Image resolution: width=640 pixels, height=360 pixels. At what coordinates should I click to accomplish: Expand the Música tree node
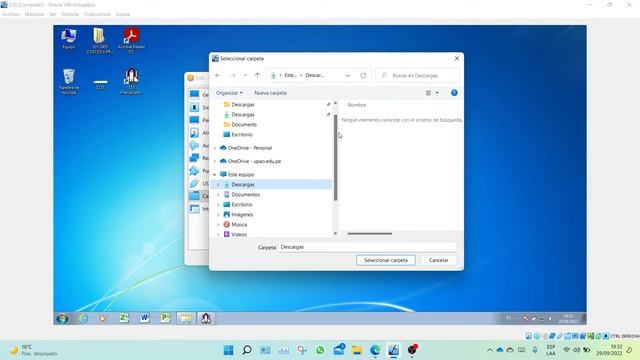point(218,224)
